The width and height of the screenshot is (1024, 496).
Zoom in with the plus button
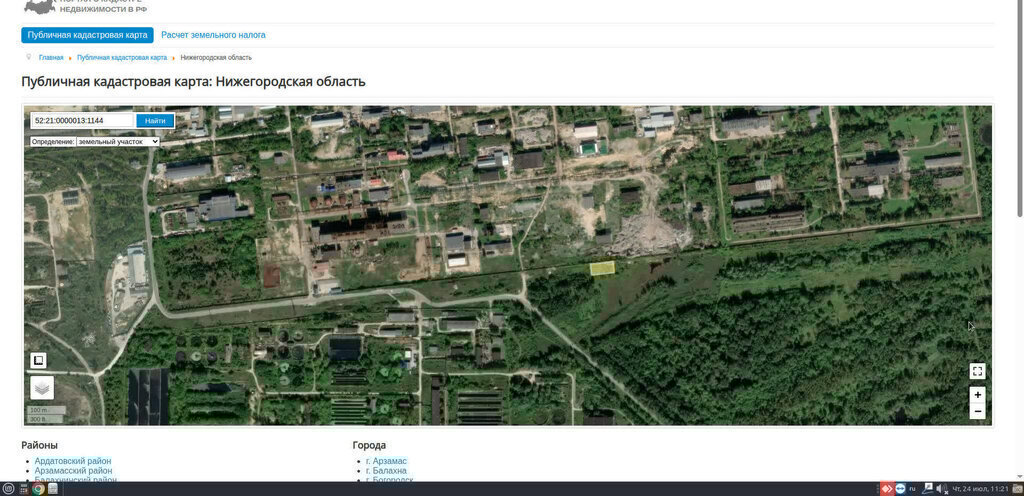(x=977, y=395)
